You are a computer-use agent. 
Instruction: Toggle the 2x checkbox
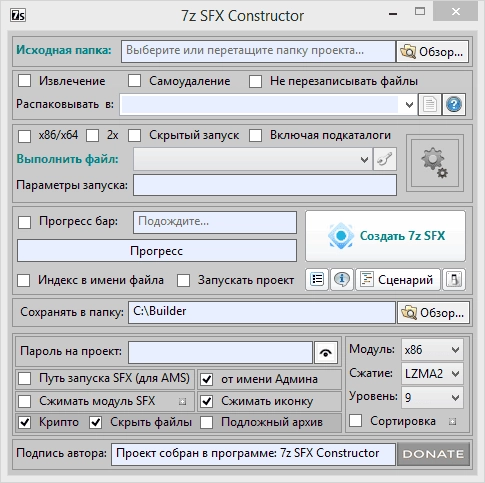93,136
